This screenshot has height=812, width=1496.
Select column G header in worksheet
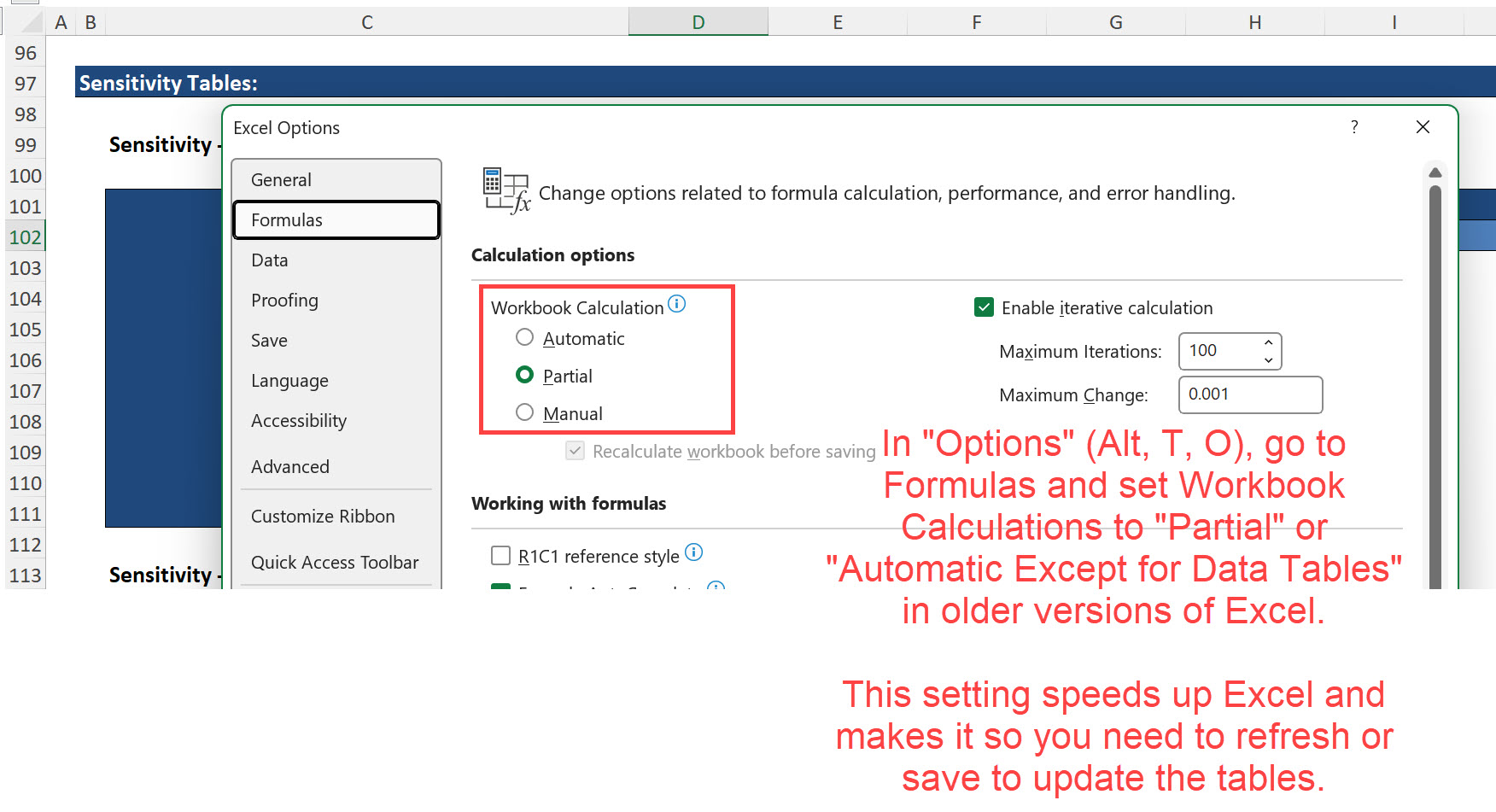click(x=1116, y=22)
